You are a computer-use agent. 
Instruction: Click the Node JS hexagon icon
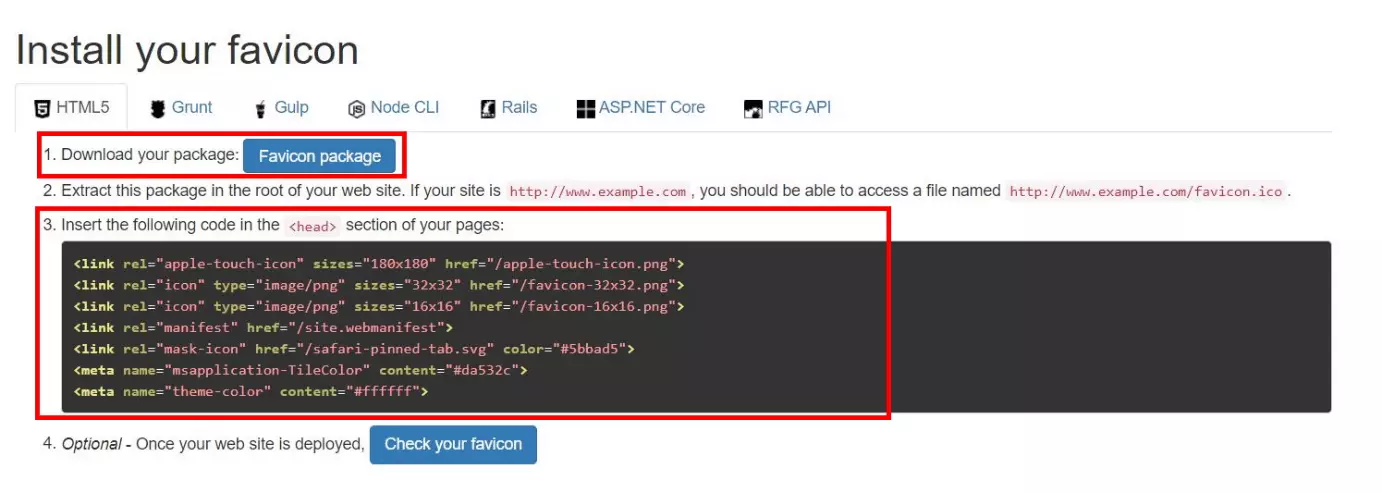coord(356,109)
